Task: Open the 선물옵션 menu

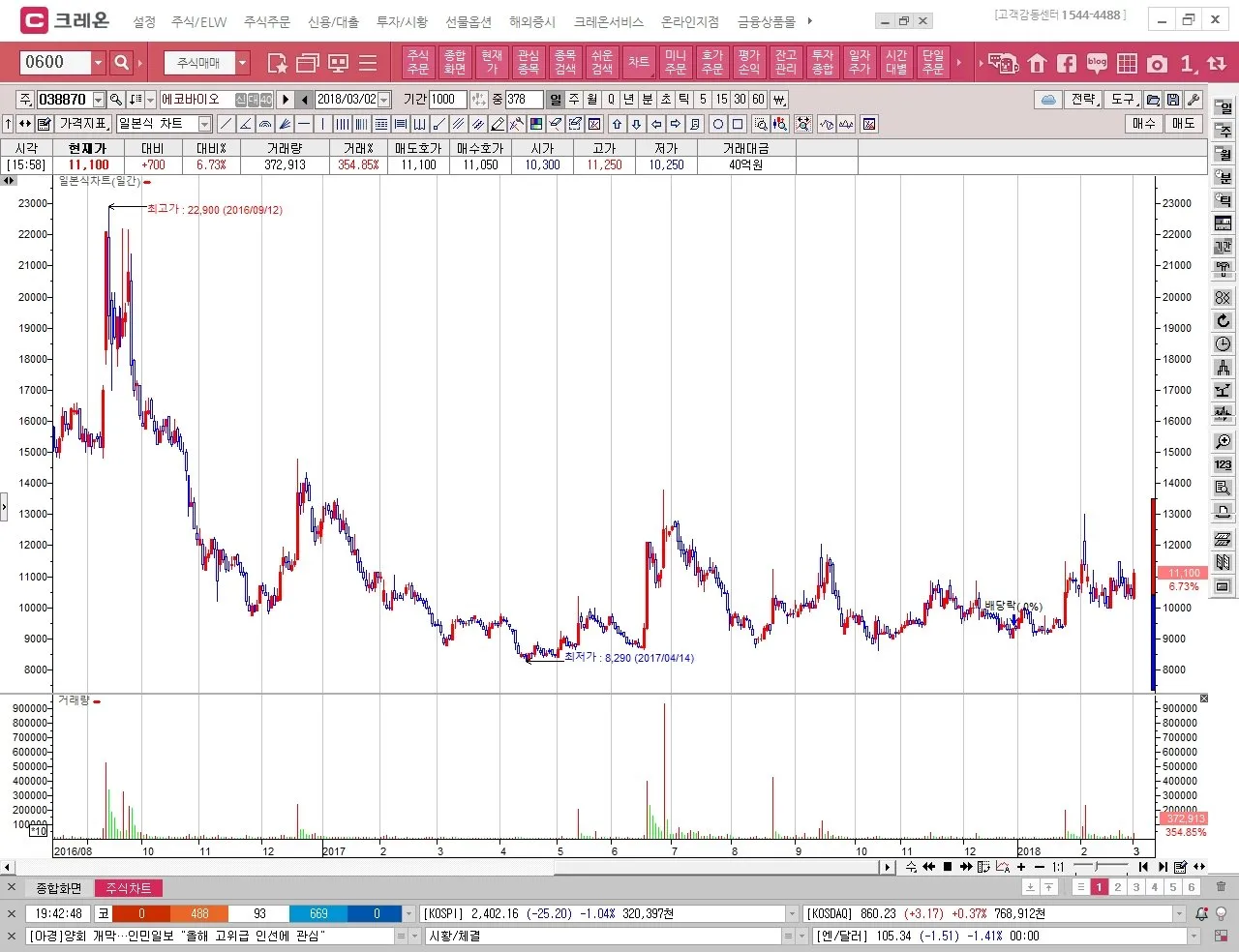Action: click(x=468, y=21)
